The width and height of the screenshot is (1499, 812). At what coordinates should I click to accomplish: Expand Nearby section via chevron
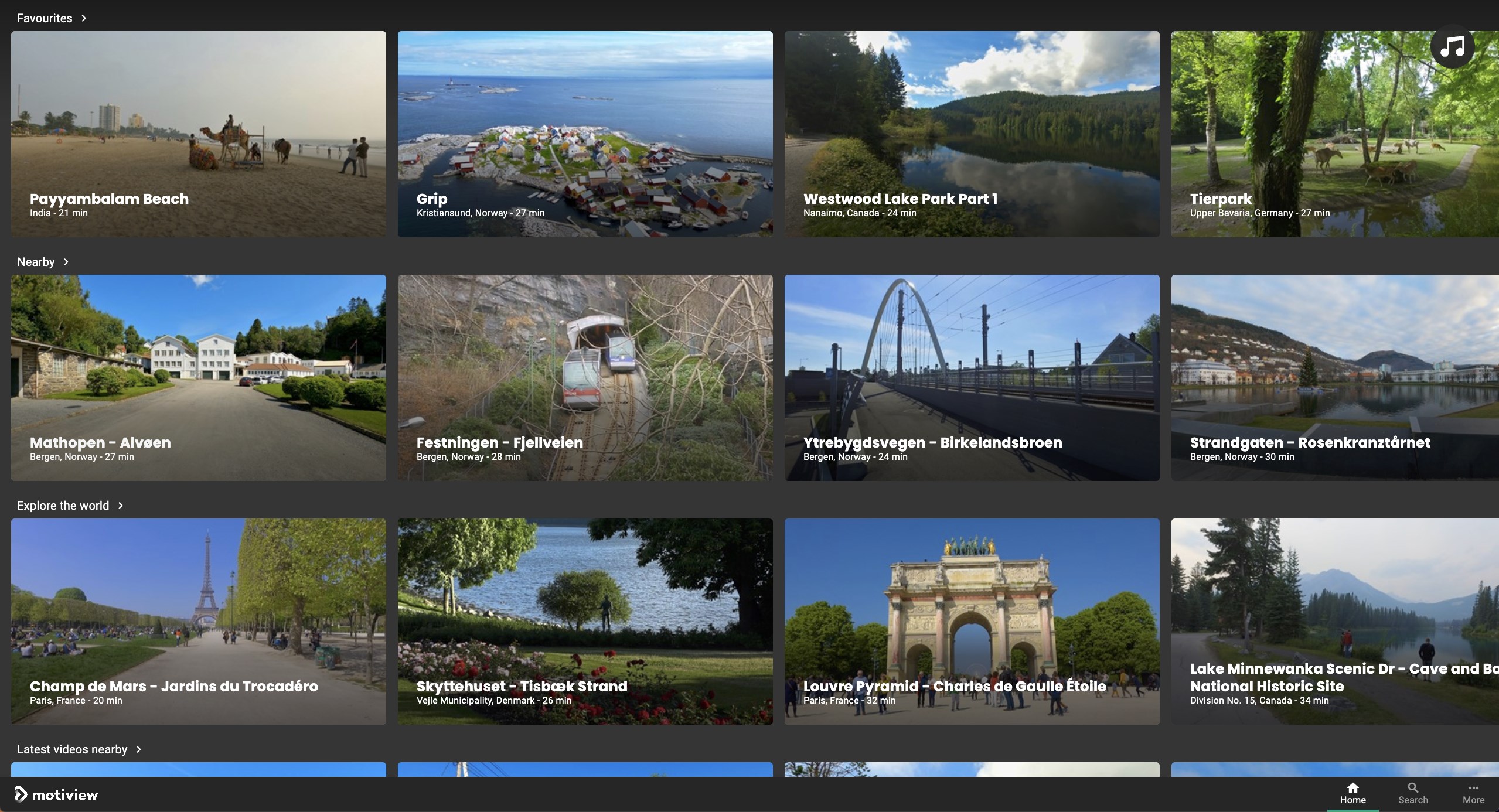66,262
